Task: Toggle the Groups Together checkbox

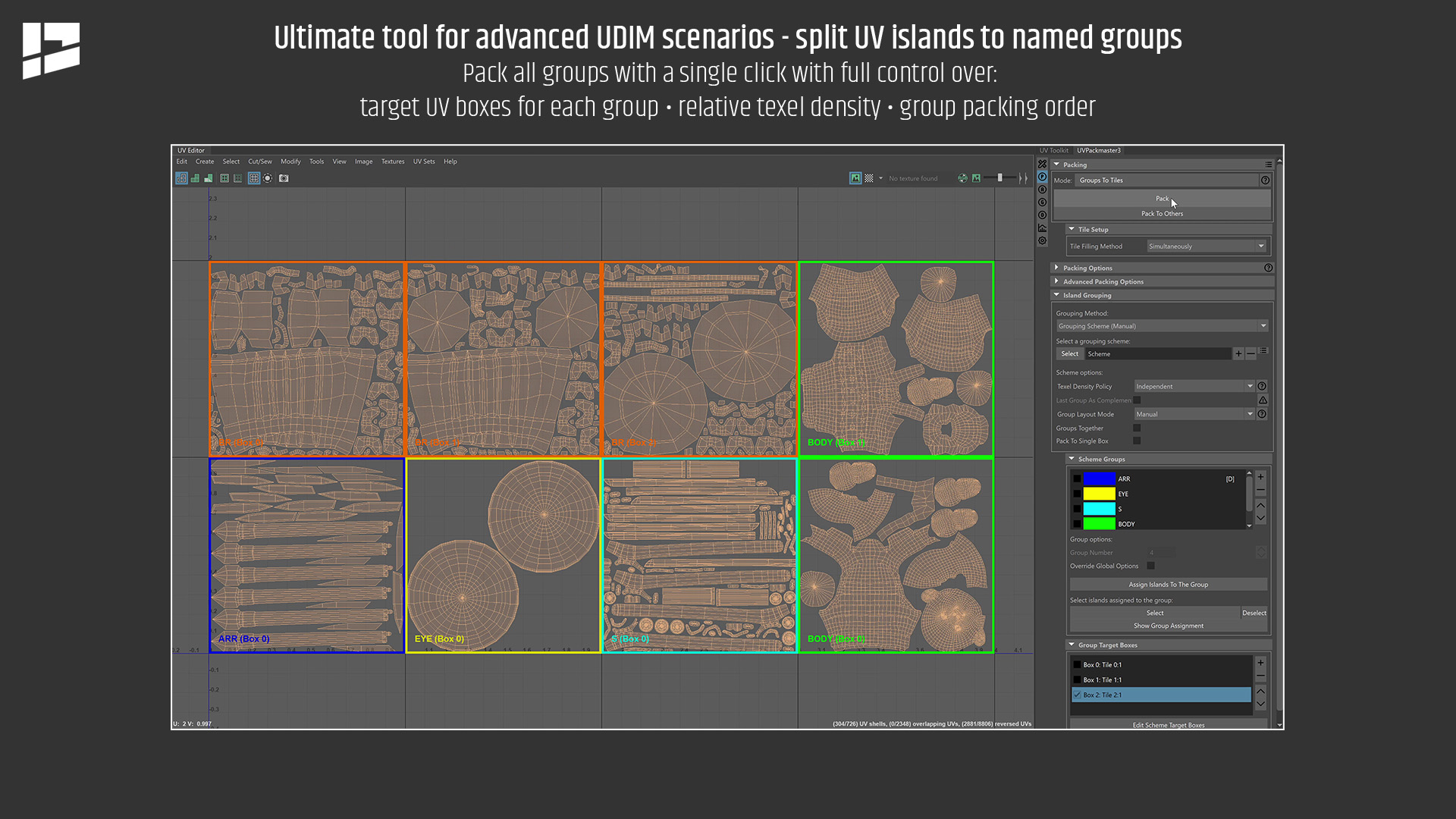Action: [x=1137, y=428]
